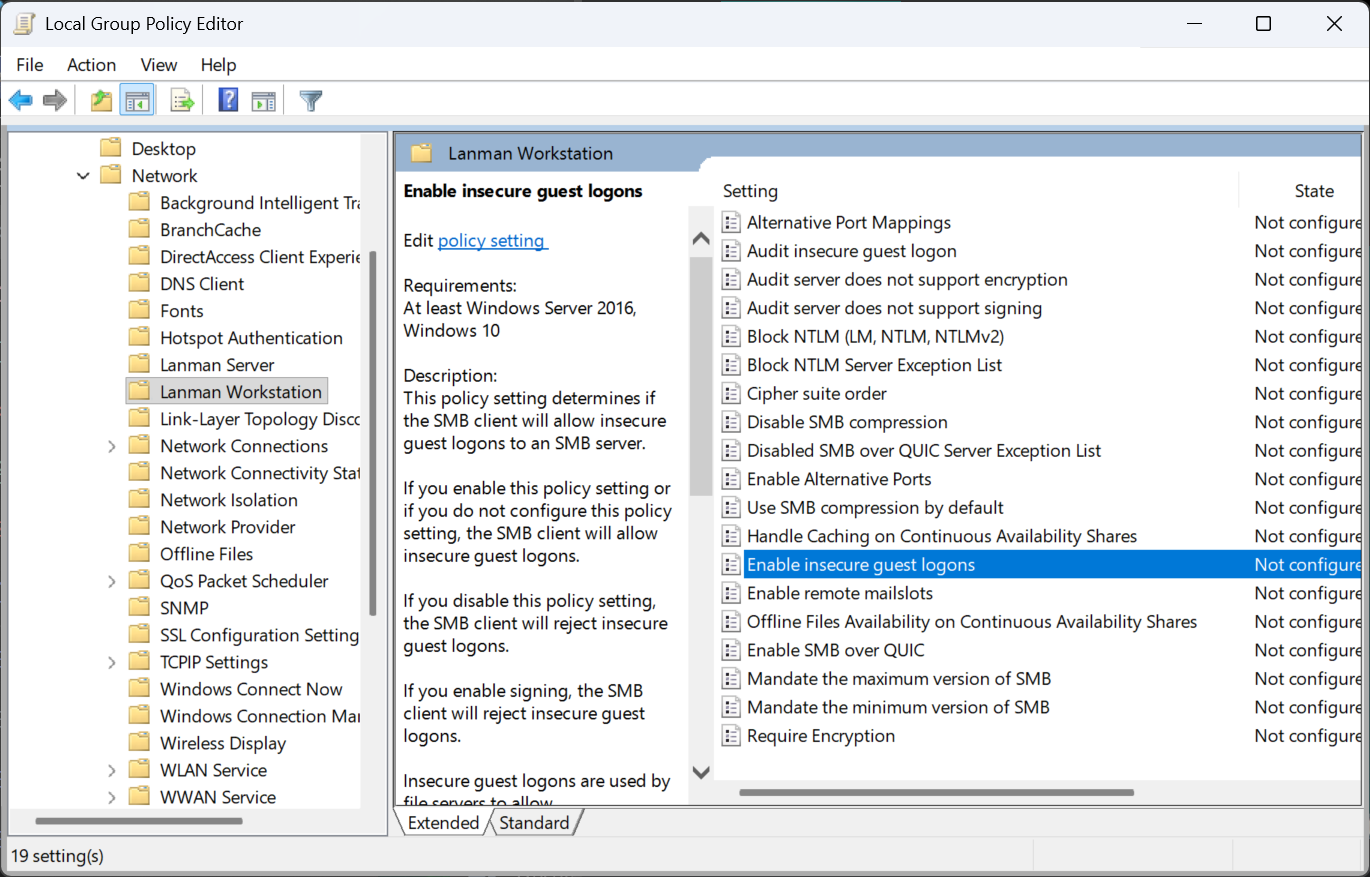Viewport: 1370px width, 877px height.
Task: Collapse the Network tree node
Action: (83, 175)
